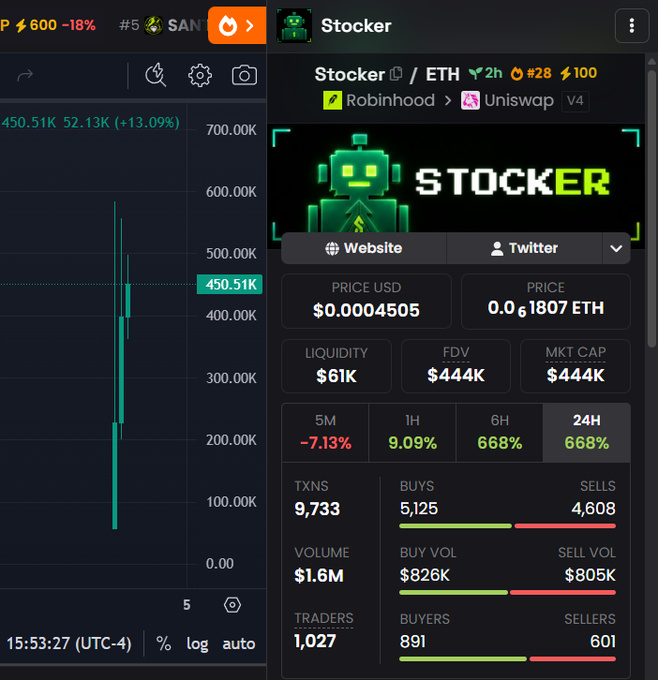This screenshot has height=680, width=658.
Task: Click the 52.13K (+13.09%) chart change text
Action: pyautogui.click(x=121, y=123)
